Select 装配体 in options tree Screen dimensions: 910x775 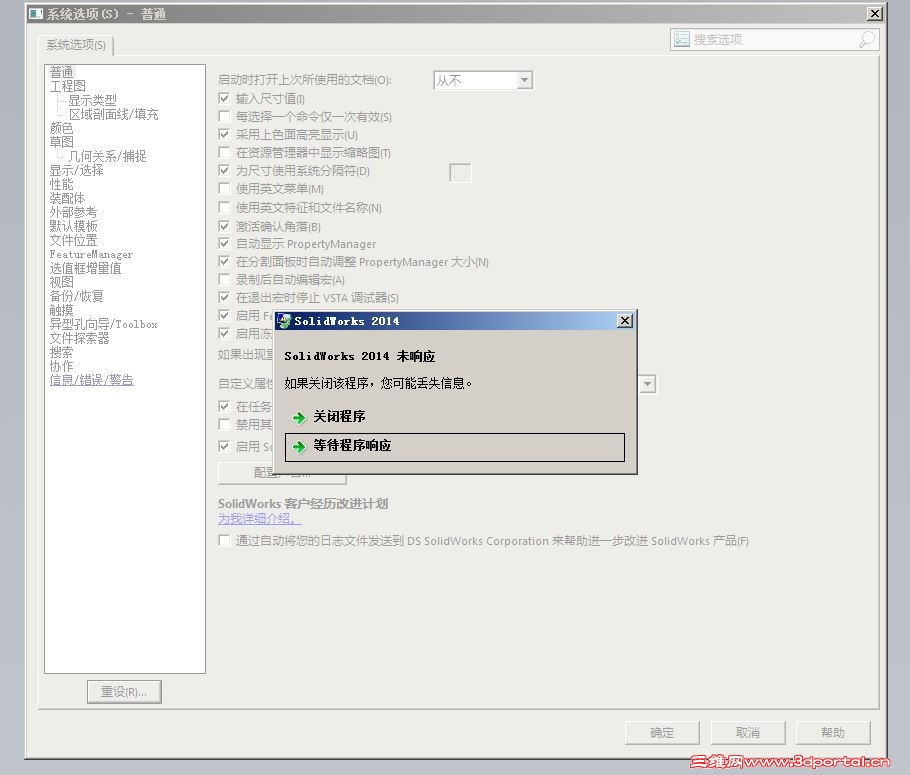tap(67, 198)
